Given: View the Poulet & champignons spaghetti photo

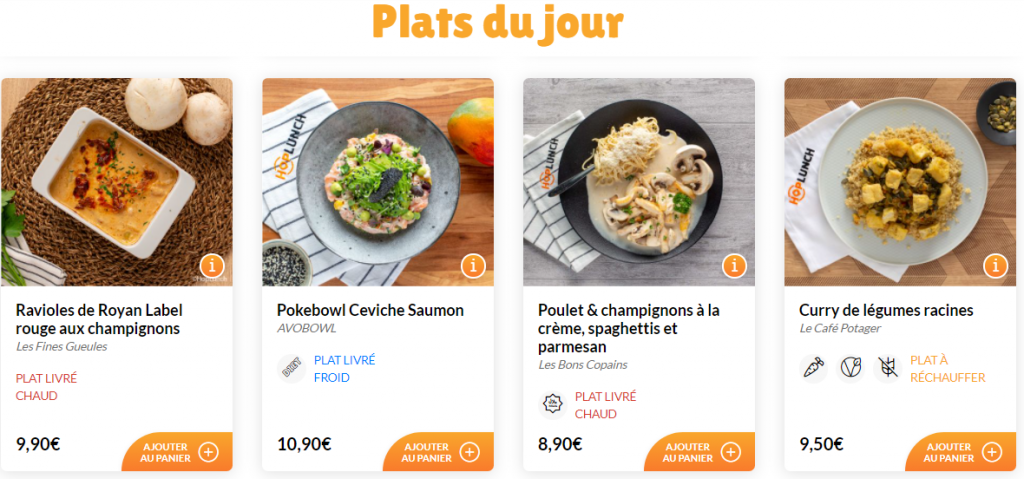Looking at the screenshot, I should point(638,180).
